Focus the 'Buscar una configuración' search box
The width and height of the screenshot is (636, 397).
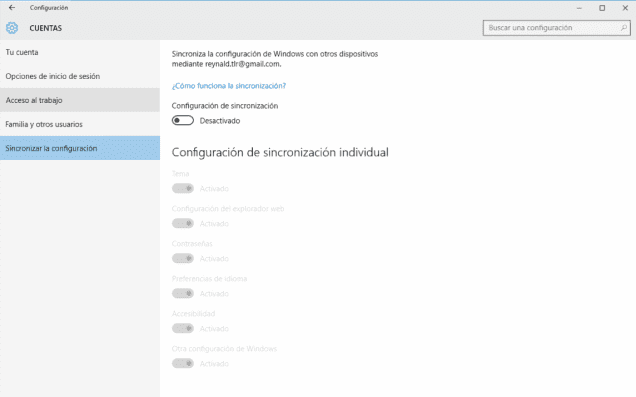[556, 28]
